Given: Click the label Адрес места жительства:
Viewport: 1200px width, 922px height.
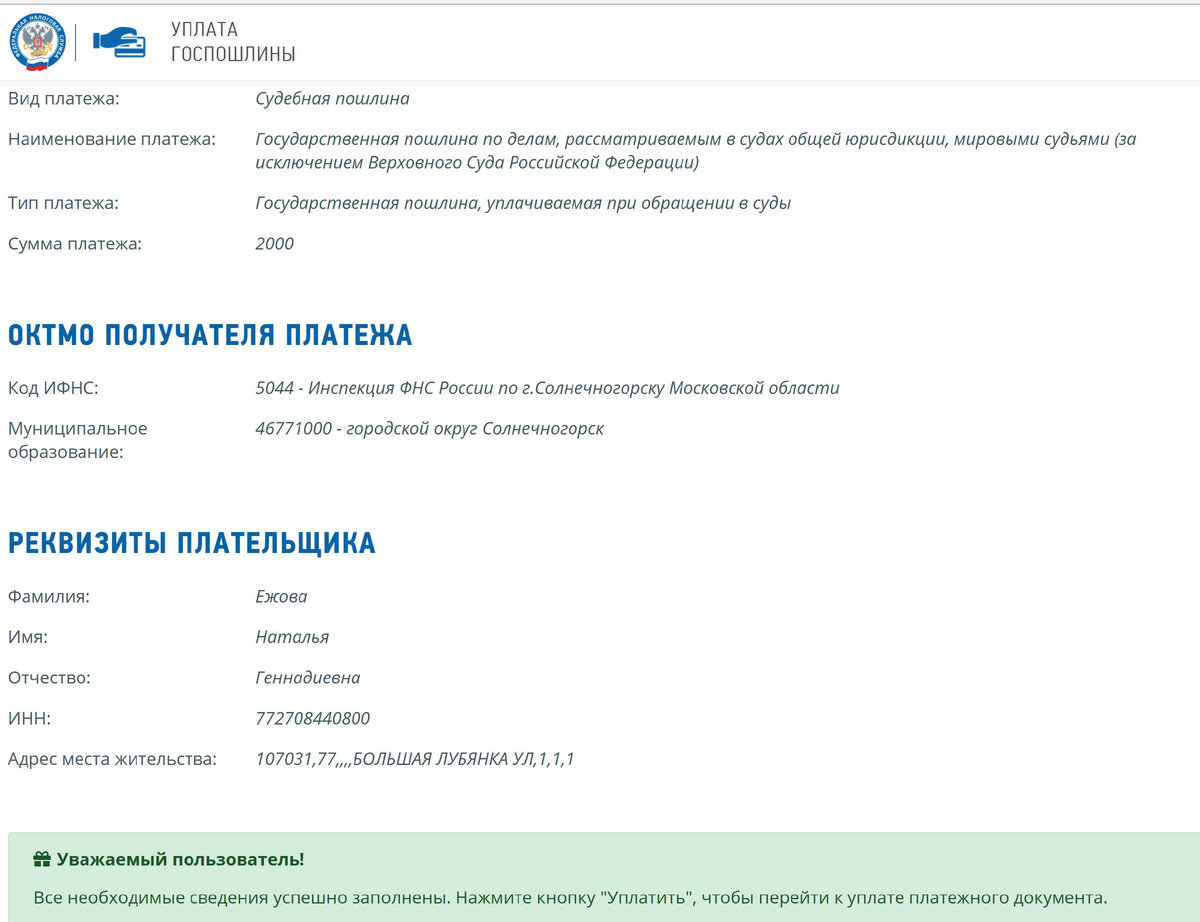Looking at the screenshot, I should (112, 759).
